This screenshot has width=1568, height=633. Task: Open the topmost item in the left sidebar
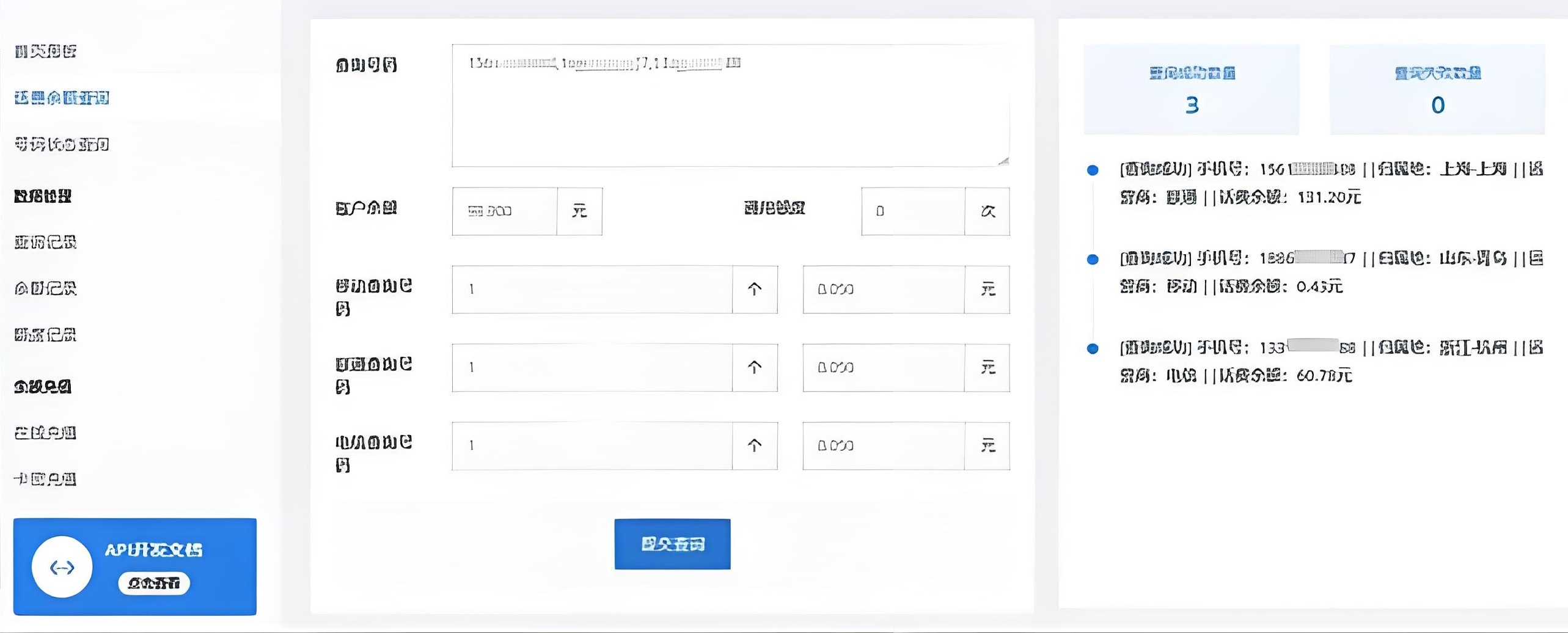pos(46,51)
